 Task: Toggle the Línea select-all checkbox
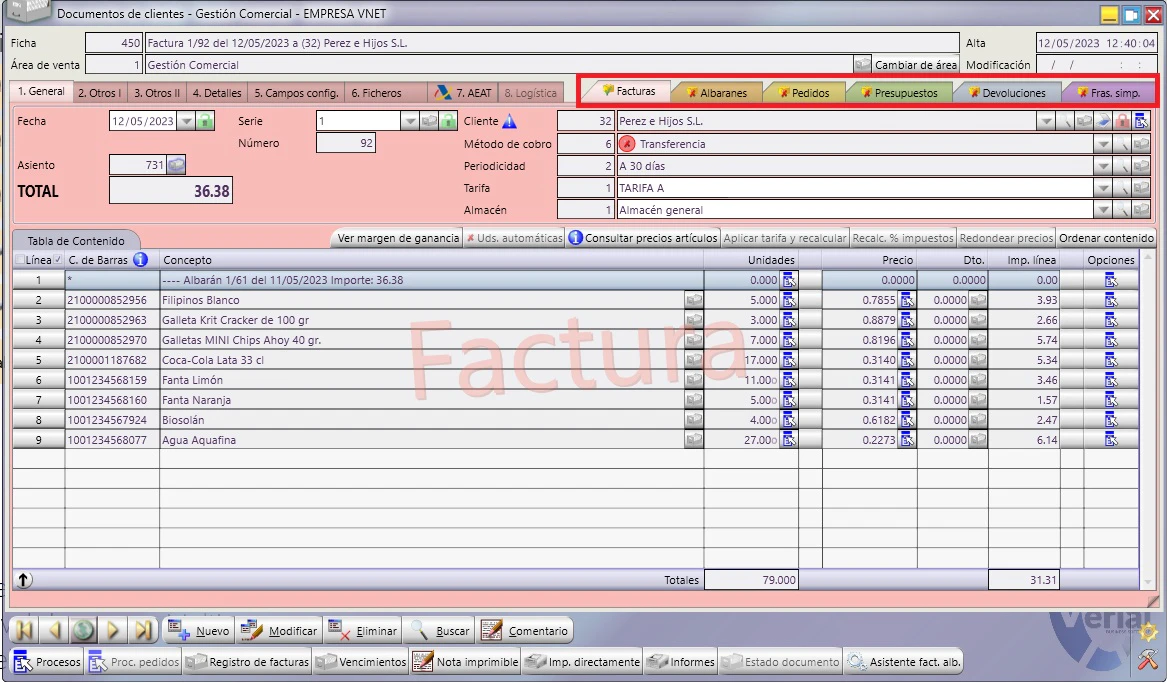pyautogui.click(x=19, y=260)
